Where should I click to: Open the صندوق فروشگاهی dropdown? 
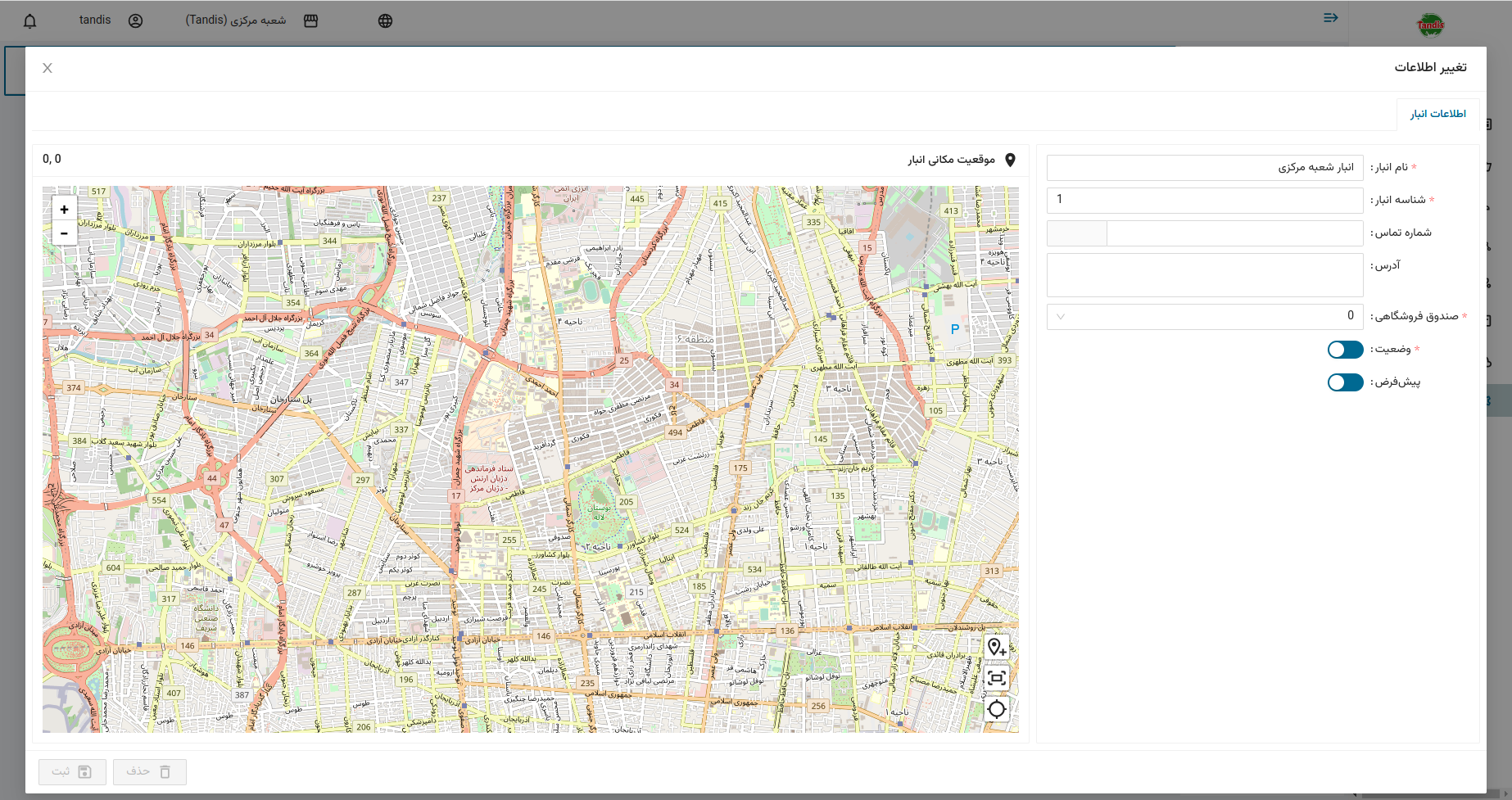[x=1204, y=316]
